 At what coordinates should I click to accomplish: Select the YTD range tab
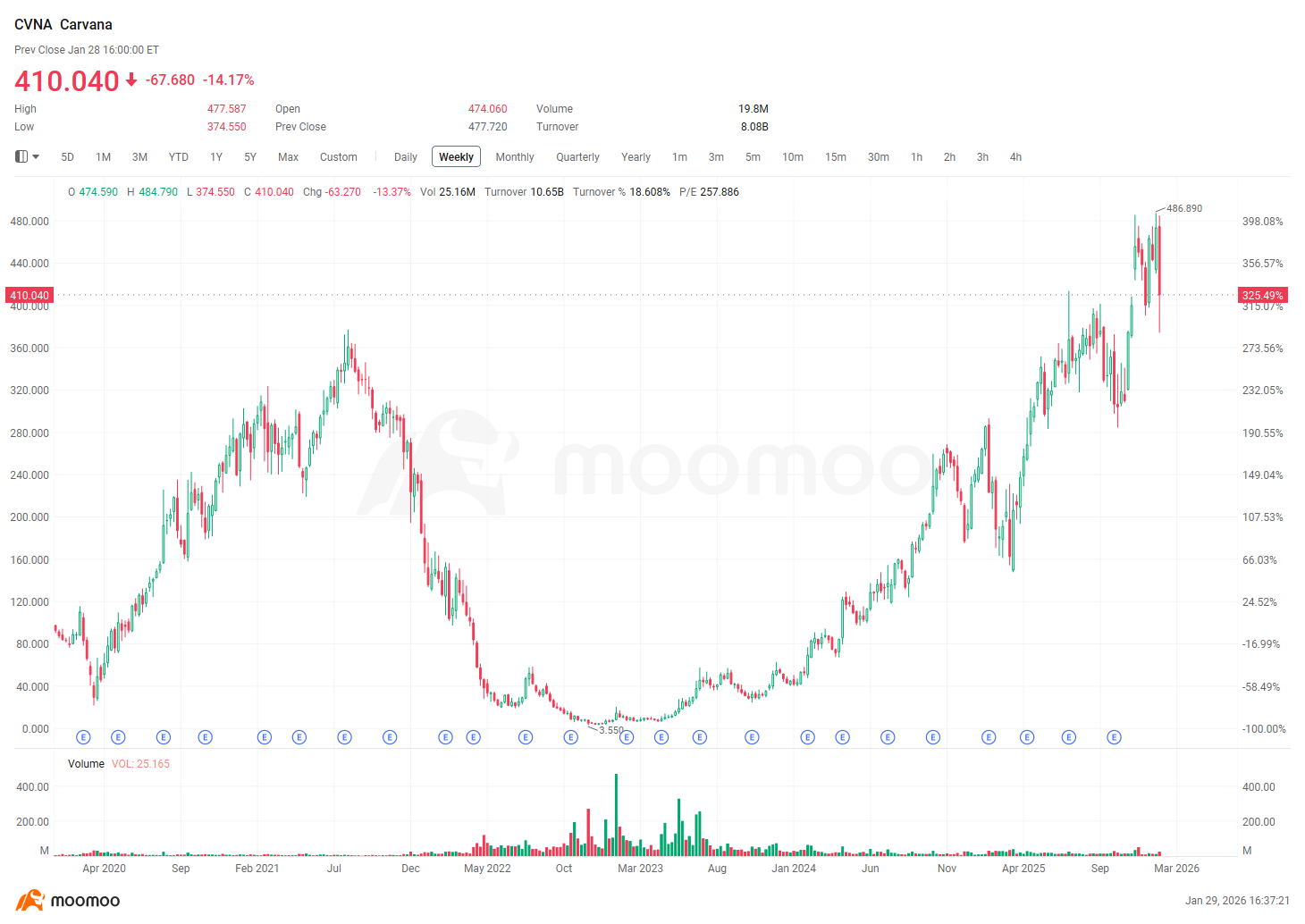178,157
